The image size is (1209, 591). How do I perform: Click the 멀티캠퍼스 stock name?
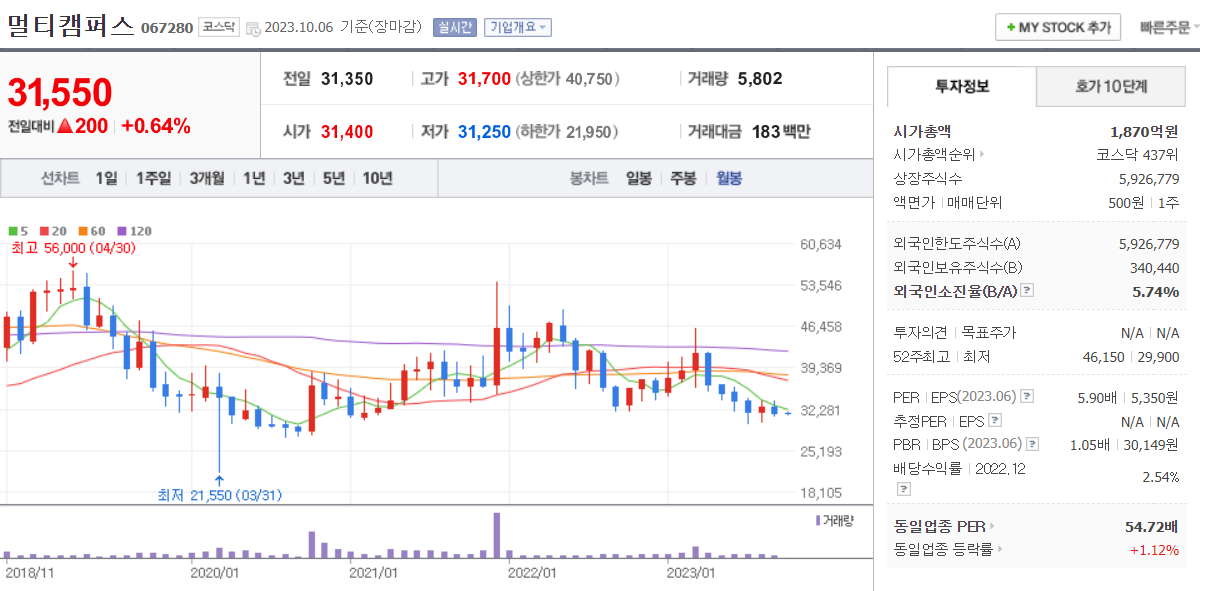coord(70,26)
